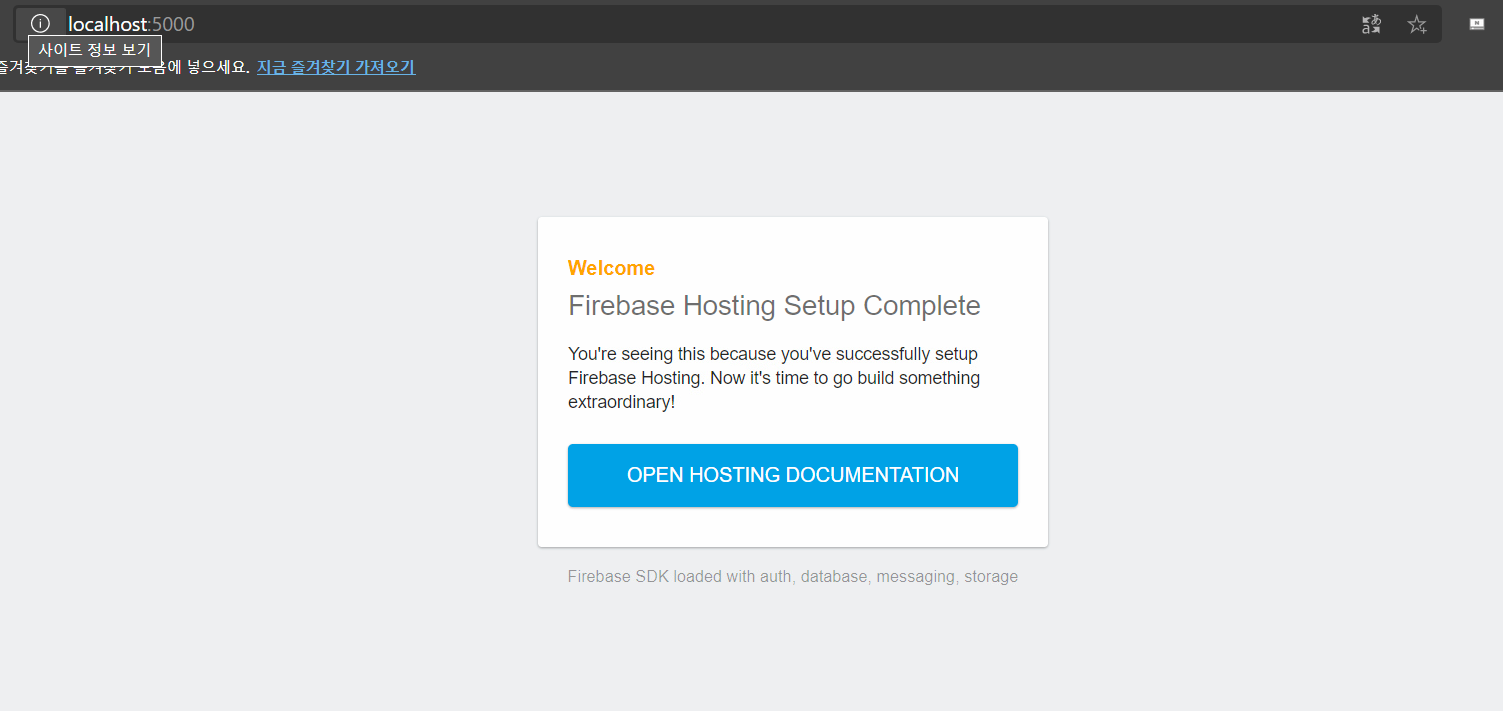Bookmark this page with the star icon
The width and height of the screenshot is (1503, 711).
1417,25
